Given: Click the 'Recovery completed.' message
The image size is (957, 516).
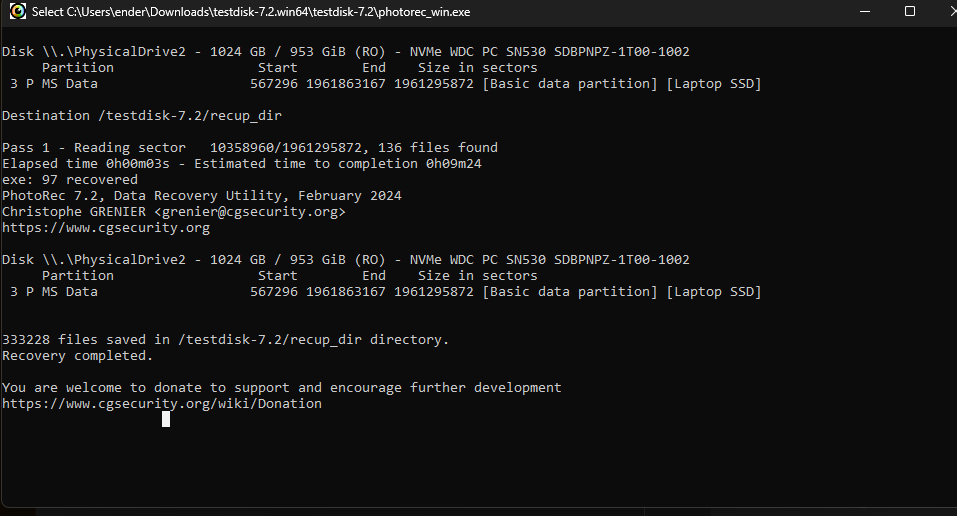Looking at the screenshot, I should pos(78,356).
